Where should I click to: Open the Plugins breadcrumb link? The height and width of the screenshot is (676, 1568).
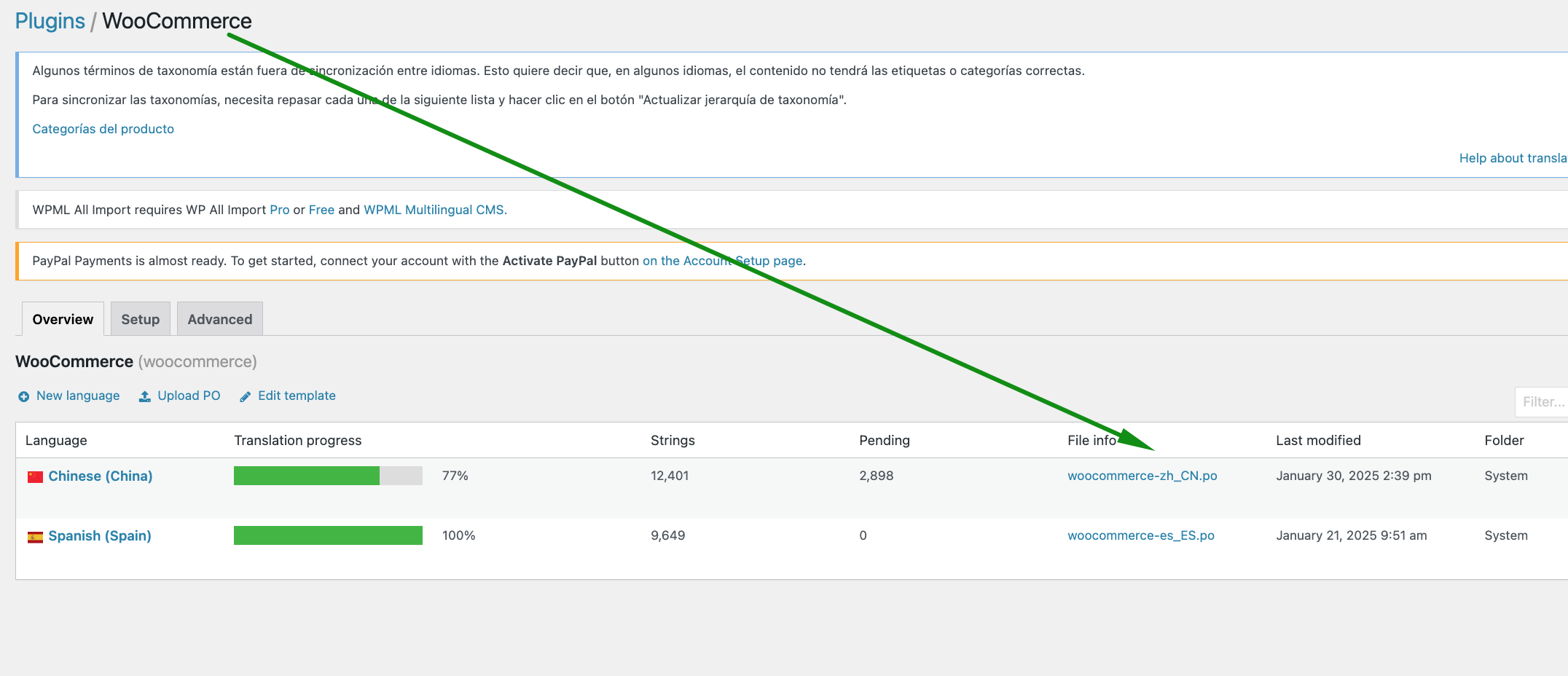click(x=50, y=21)
